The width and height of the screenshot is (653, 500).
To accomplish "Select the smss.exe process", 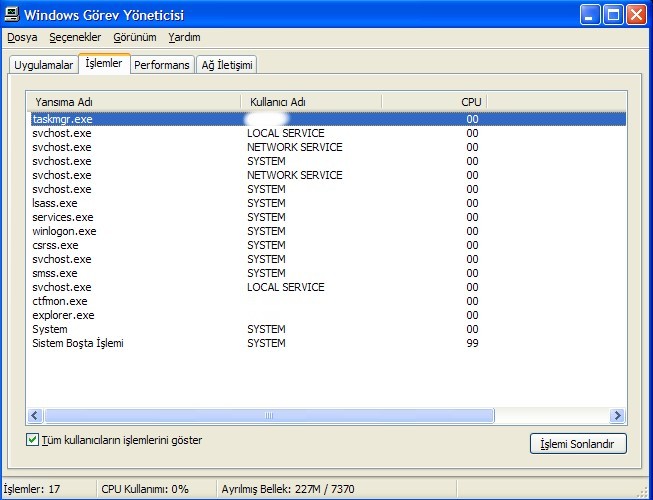I will pos(55,273).
